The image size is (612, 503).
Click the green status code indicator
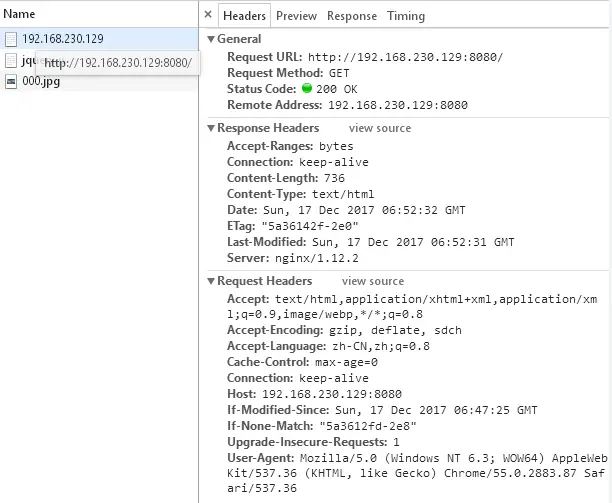pos(307,88)
